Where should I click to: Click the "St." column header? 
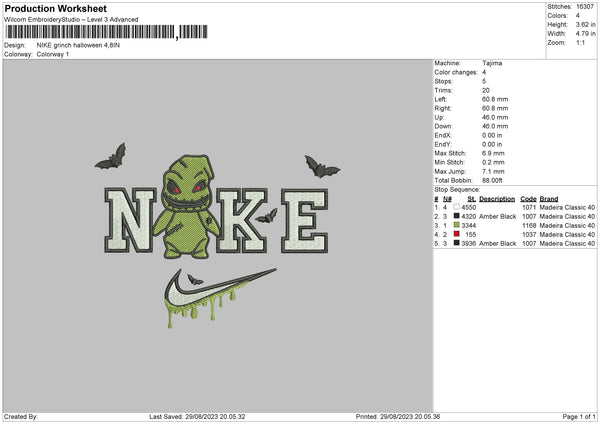tap(471, 199)
